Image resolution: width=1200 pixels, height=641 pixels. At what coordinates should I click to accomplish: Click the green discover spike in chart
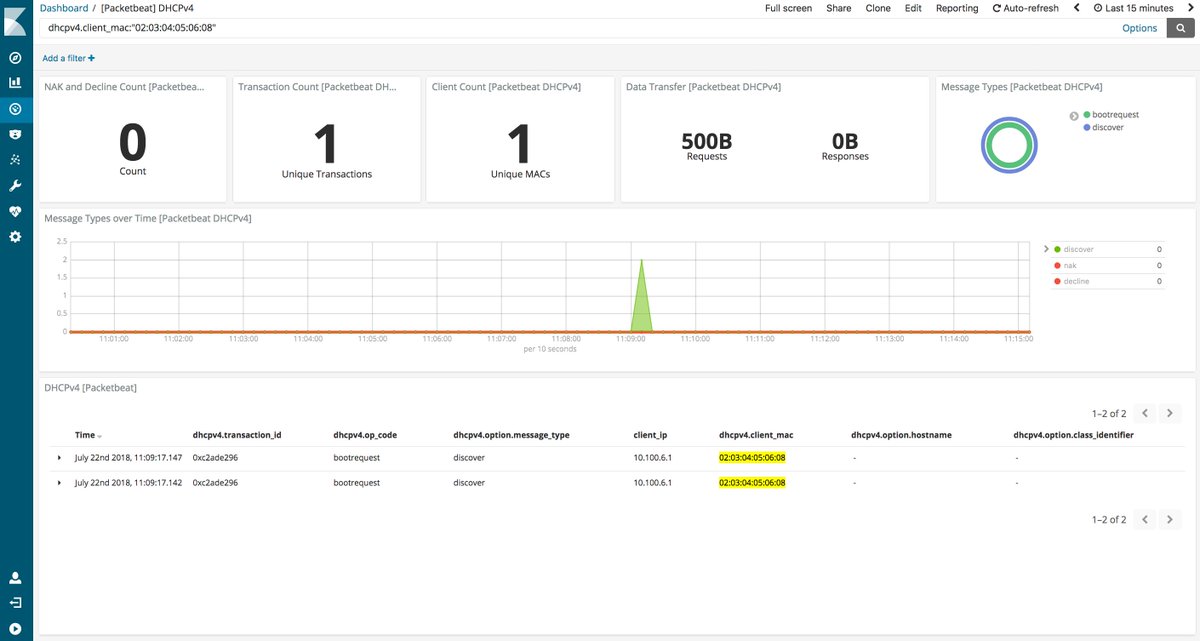tap(641, 300)
